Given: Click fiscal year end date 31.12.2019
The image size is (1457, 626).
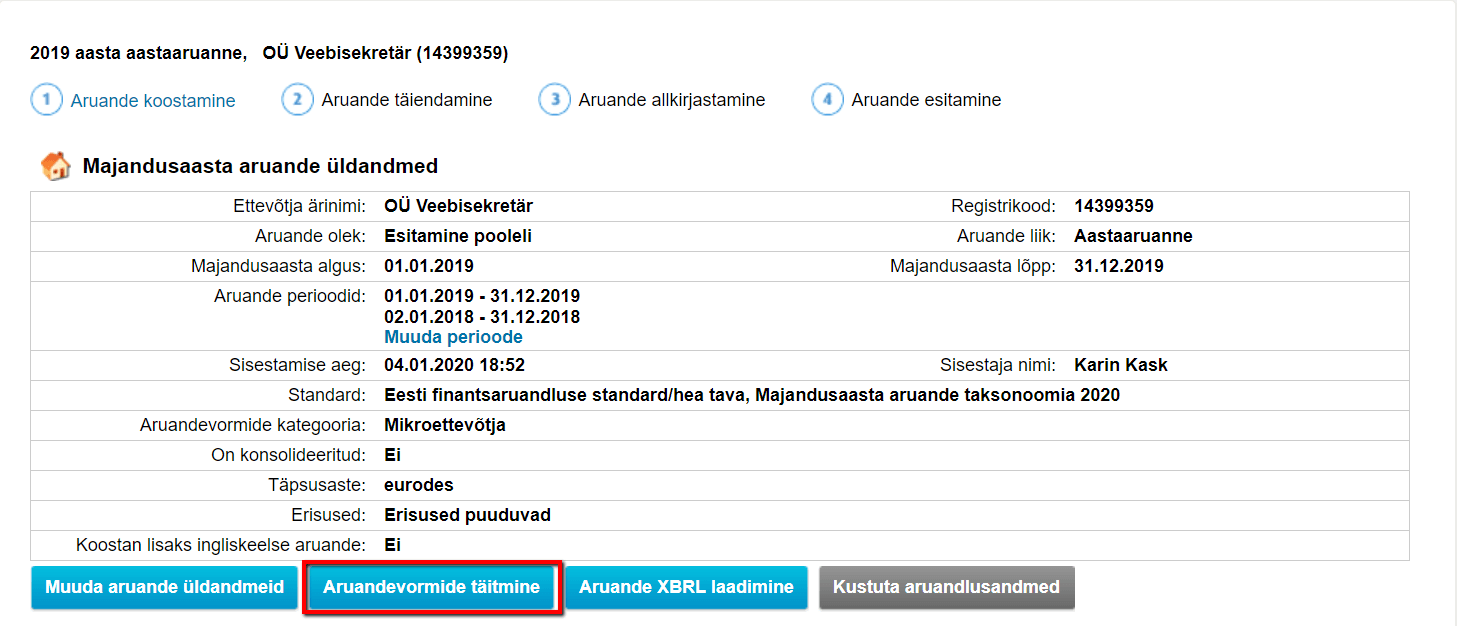Looking at the screenshot, I should (x=1119, y=267).
